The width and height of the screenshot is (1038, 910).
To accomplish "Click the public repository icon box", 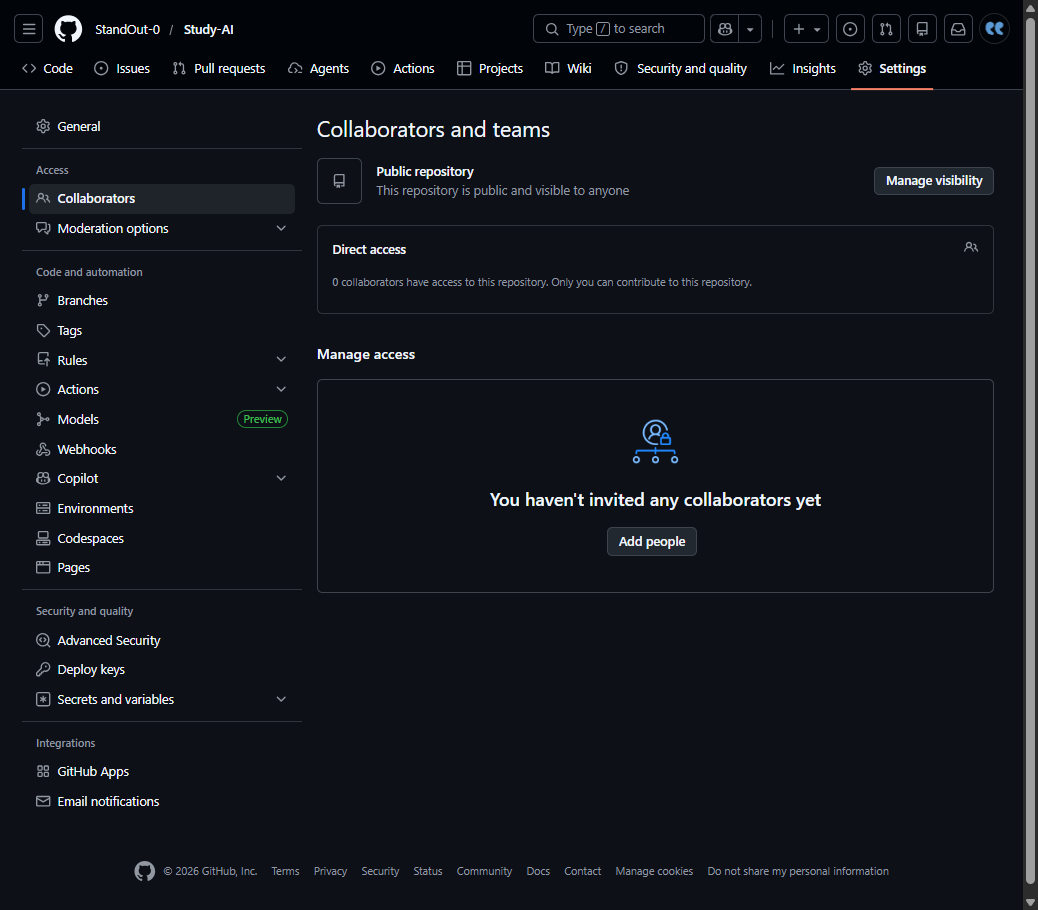I will [x=340, y=181].
